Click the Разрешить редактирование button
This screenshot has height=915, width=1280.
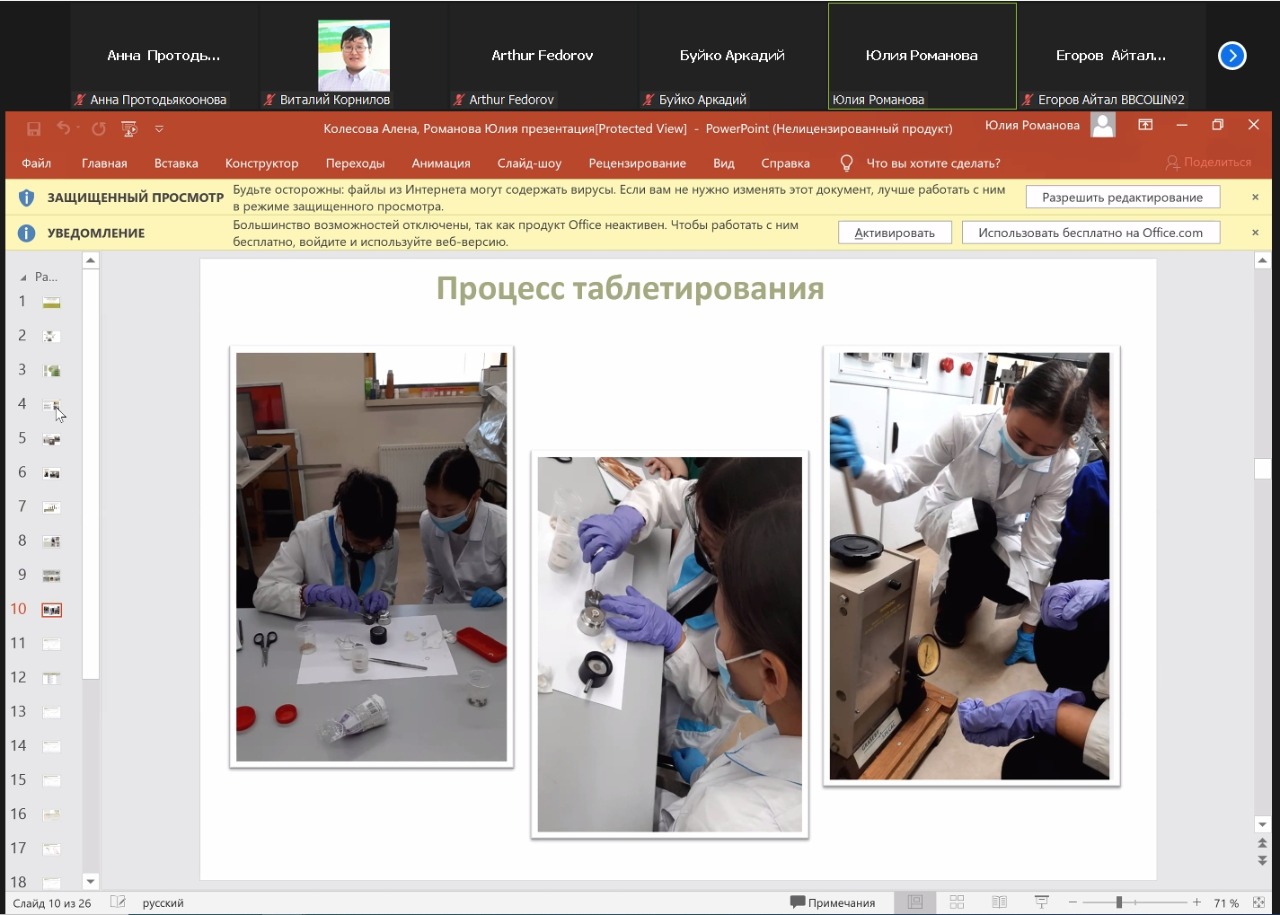(x=1122, y=197)
